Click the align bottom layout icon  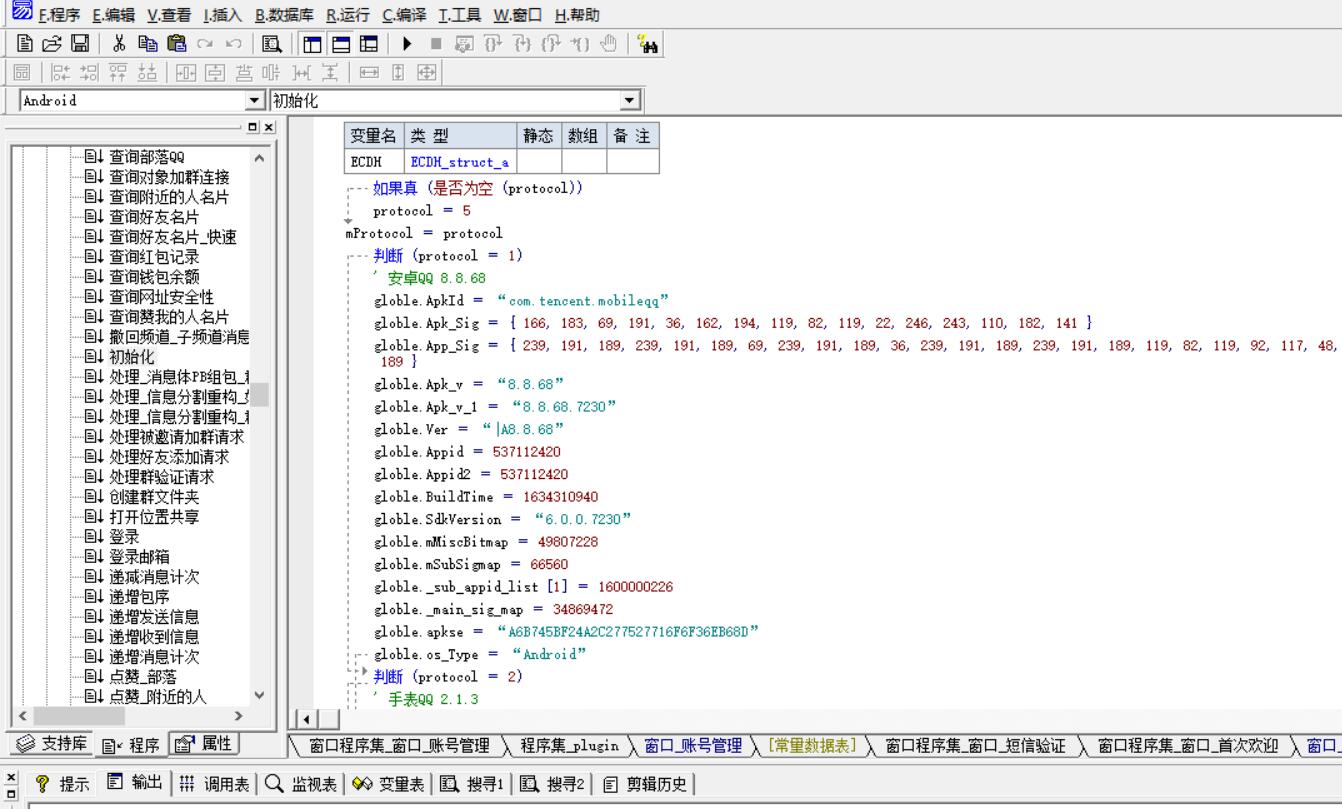[x=147, y=72]
